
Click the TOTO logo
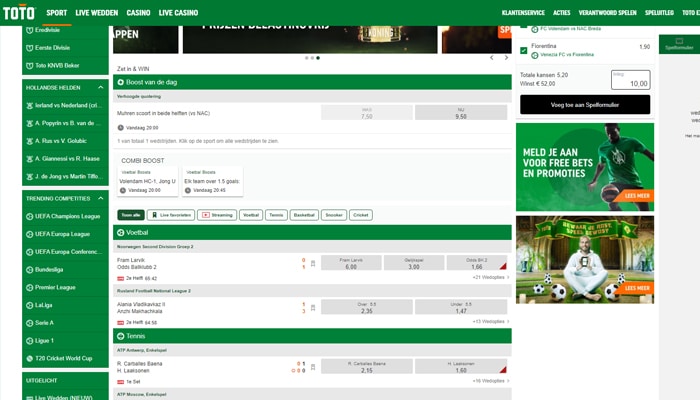point(19,12)
